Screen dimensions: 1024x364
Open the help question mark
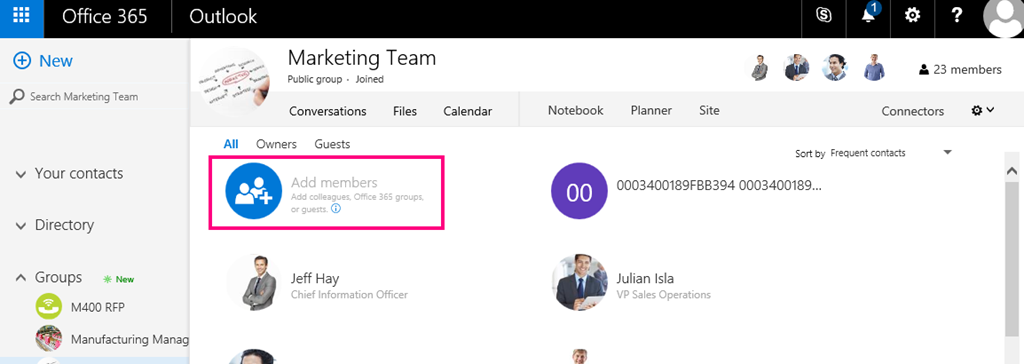tap(957, 16)
